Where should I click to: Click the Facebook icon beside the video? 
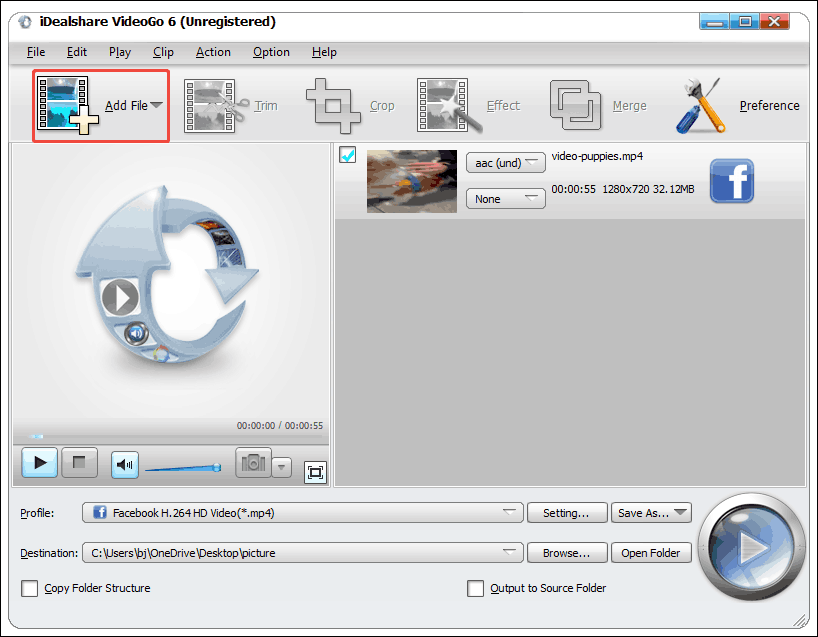point(732,181)
